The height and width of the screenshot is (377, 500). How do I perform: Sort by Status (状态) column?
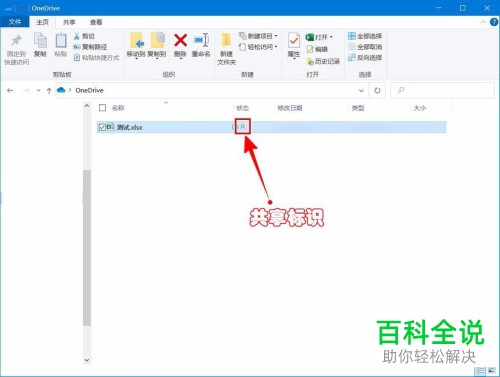(x=242, y=108)
